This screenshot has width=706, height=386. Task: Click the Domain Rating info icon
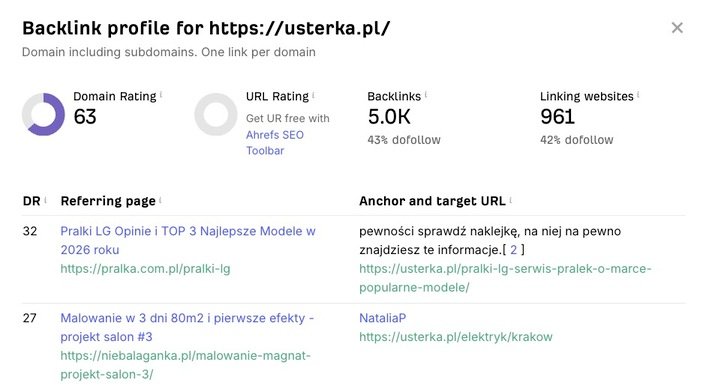[x=161, y=95]
